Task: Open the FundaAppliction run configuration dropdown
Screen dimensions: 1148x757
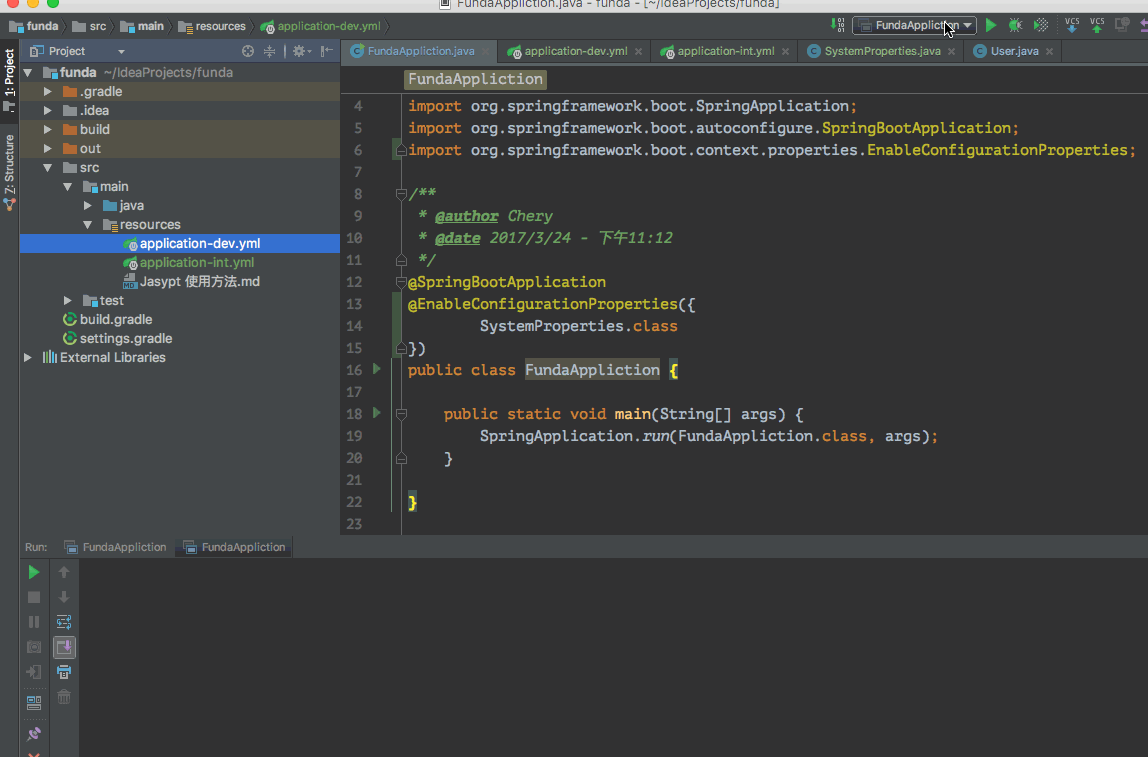Action: [914, 26]
